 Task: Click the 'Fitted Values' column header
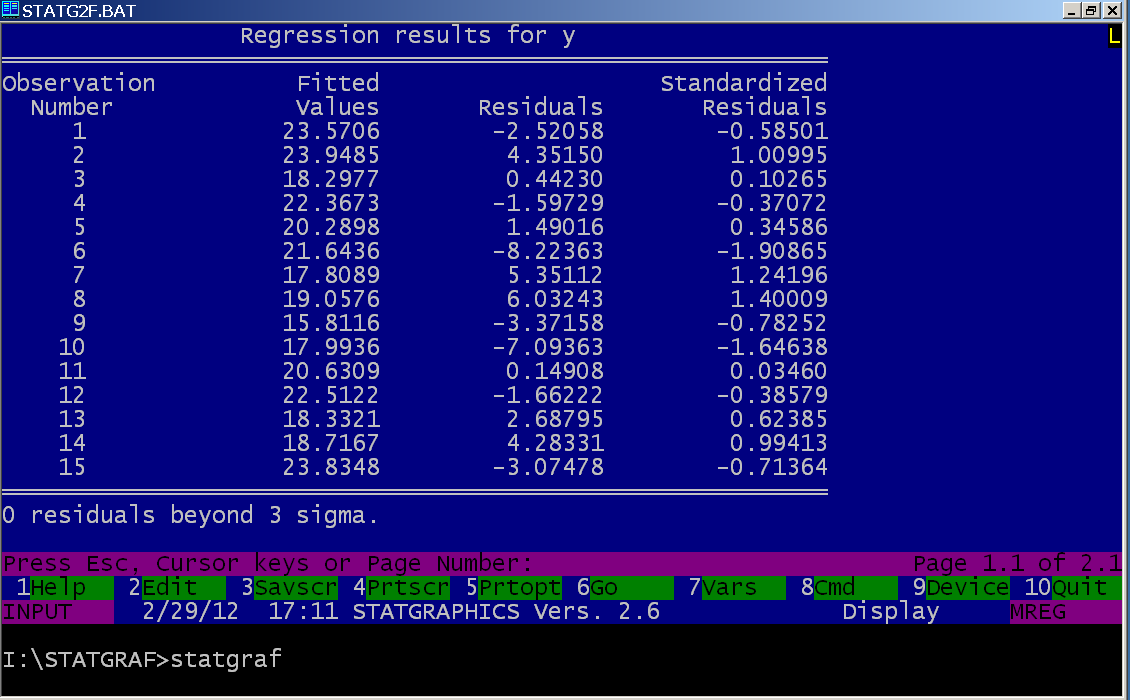337,95
